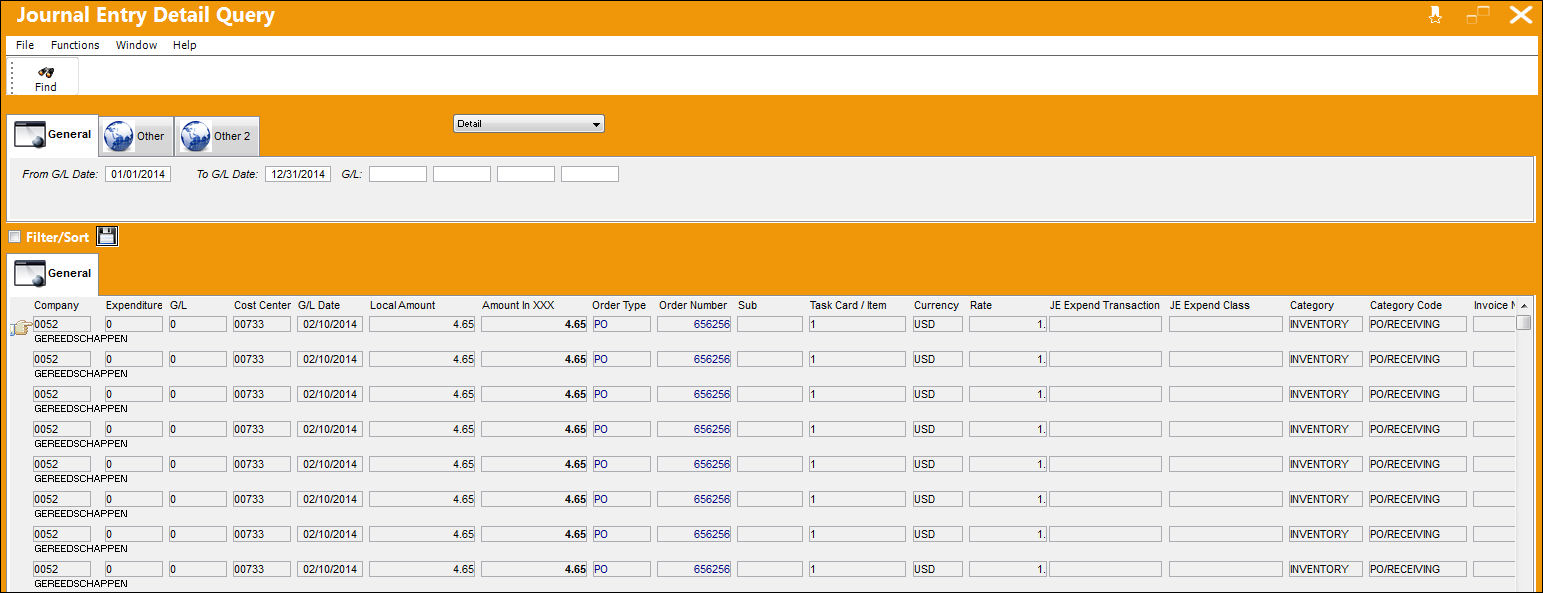This screenshot has width=1543, height=593.
Task: Open the Help menu
Action: click(184, 45)
